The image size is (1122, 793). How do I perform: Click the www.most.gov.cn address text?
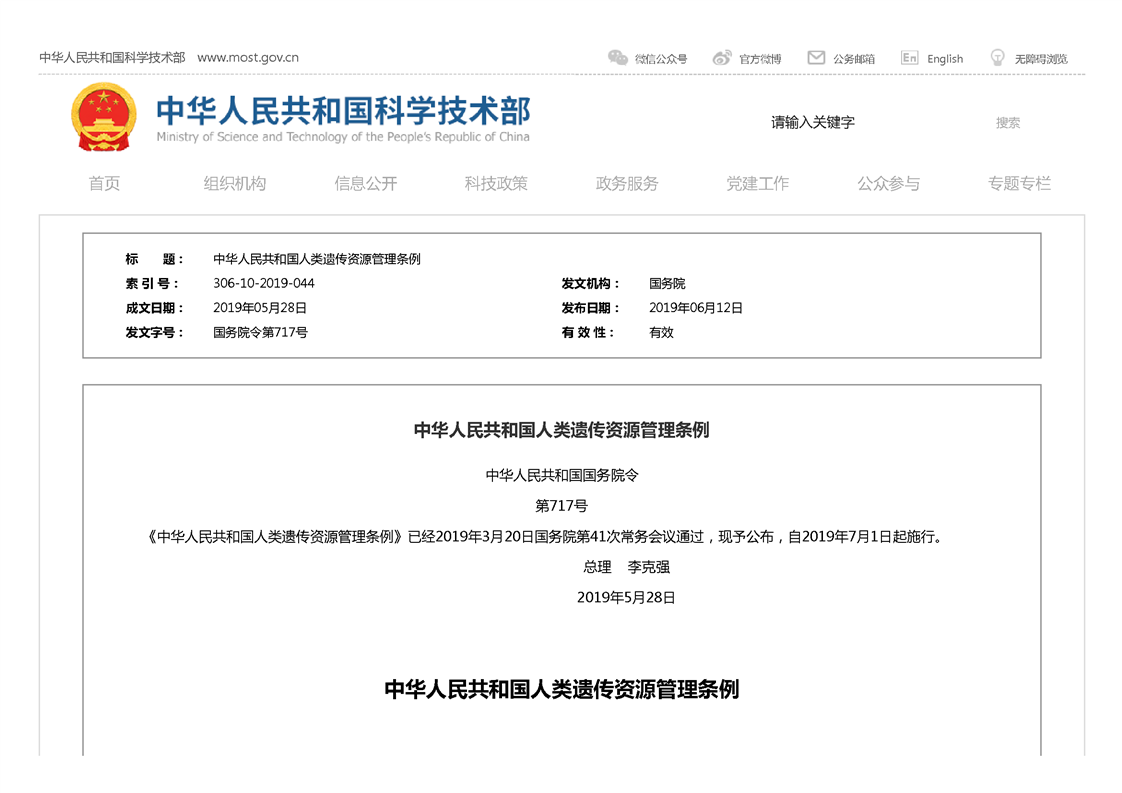[x=248, y=57]
